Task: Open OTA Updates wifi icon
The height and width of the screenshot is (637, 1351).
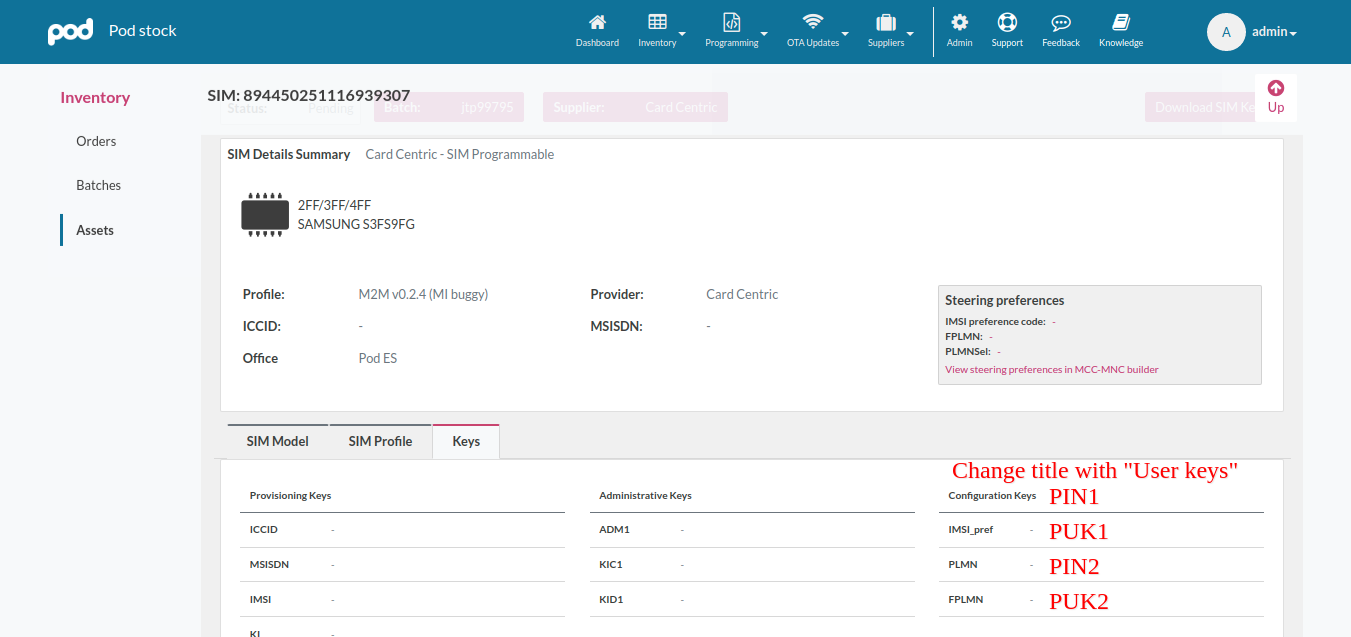Action: (x=812, y=22)
